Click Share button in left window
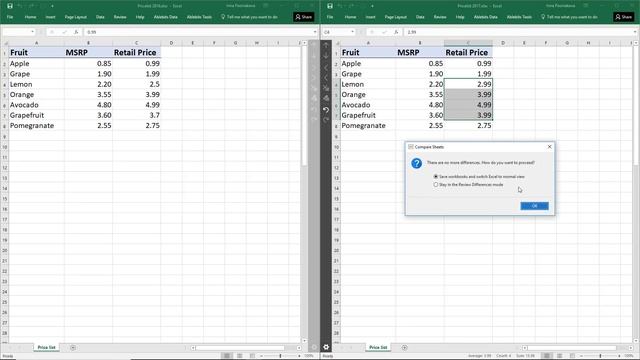The image size is (640, 360). pos(303,17)
